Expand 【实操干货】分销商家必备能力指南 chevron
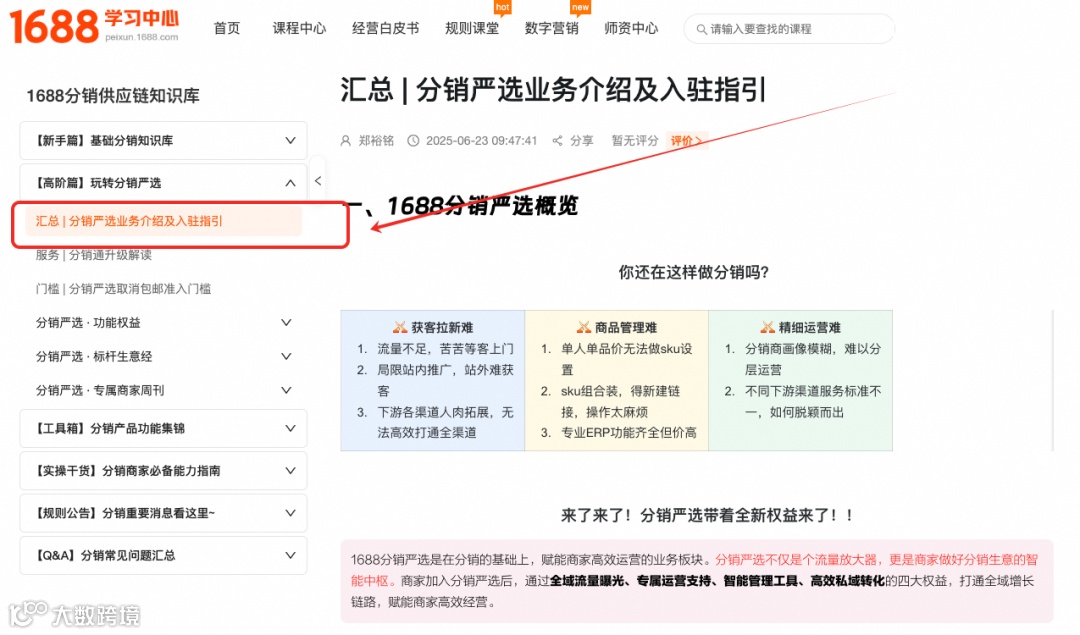Viewport: 1080px width, 635px height. click(291, 471)
